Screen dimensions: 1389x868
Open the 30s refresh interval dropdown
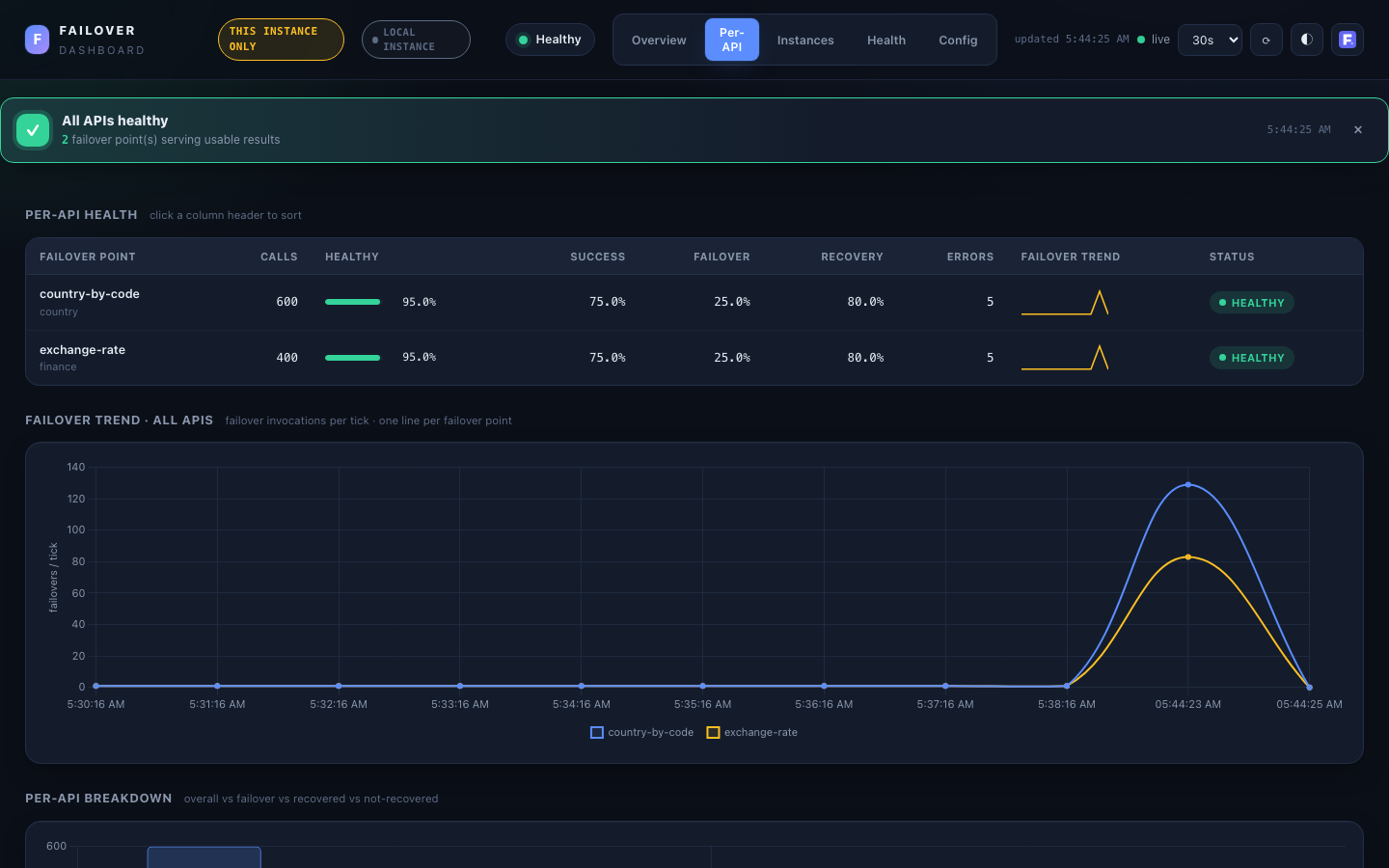tap(1210, 40)
